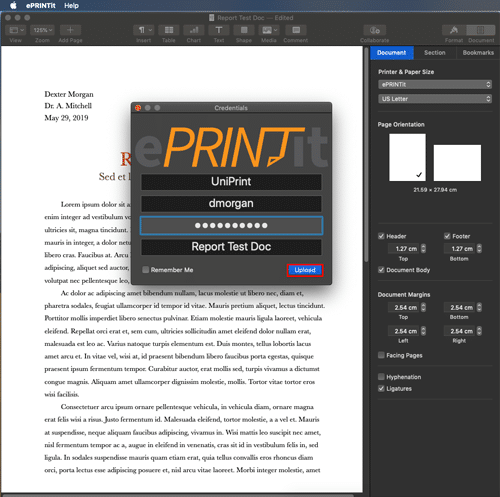Enable the Hyphenation checkbox

[x=381, y=377]
